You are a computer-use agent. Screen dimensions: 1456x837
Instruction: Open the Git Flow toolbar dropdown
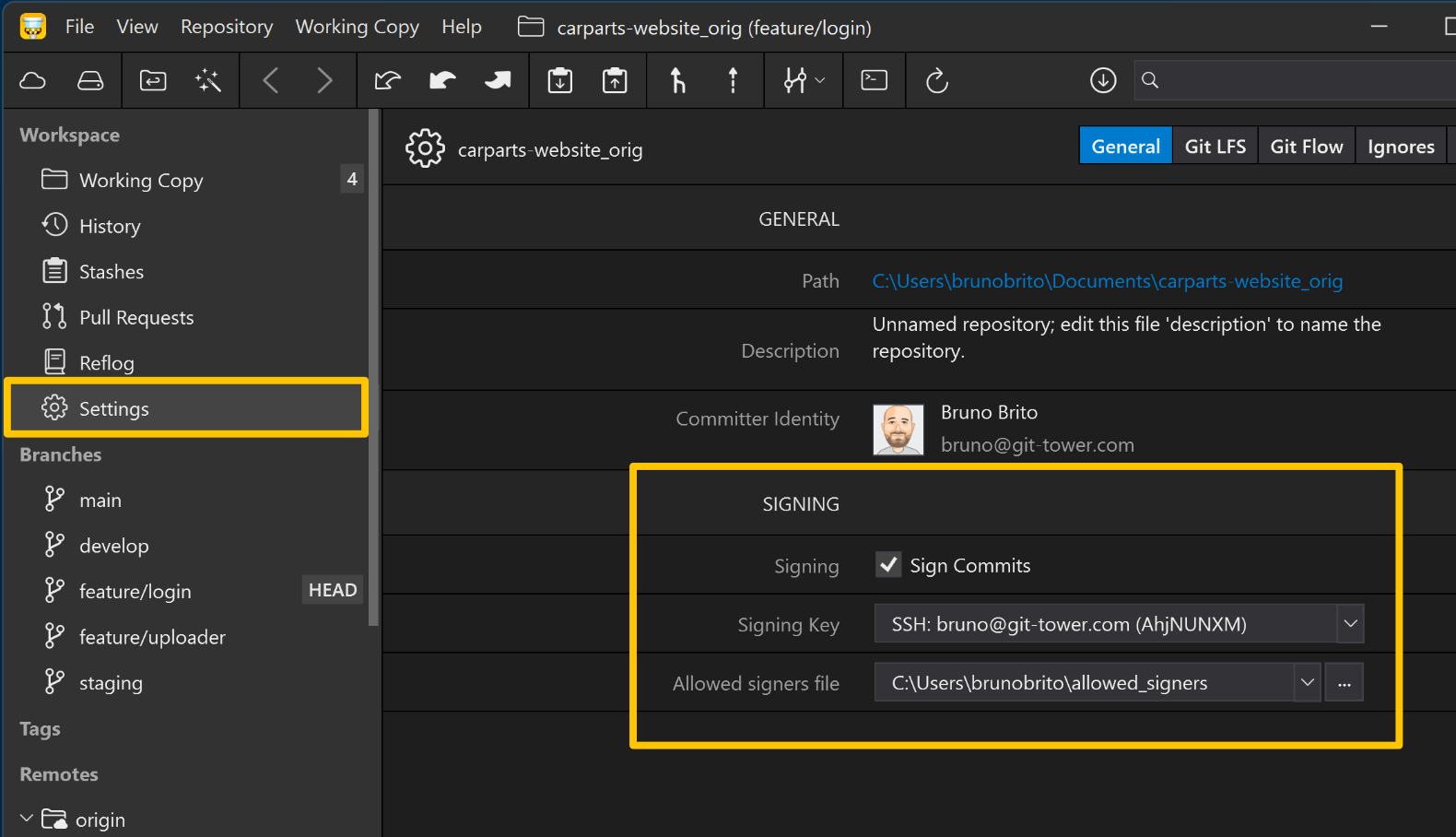[x=804, y=81]
